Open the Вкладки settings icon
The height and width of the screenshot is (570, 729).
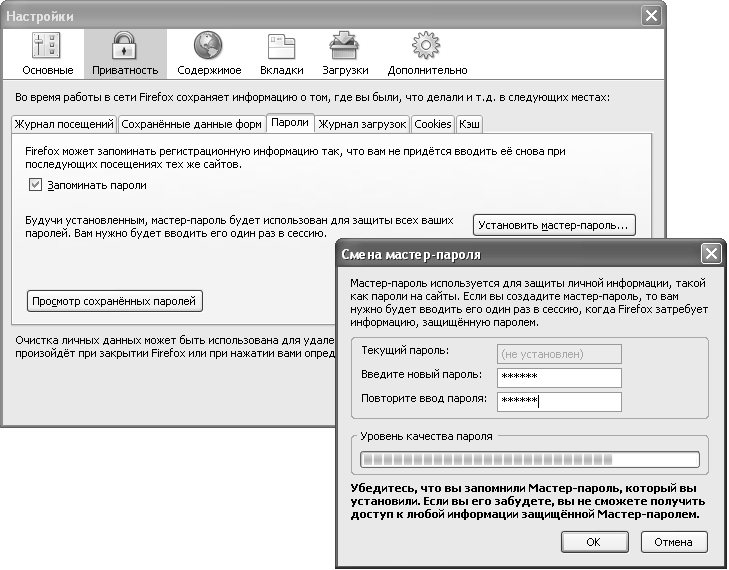click(x=280, y=47)
